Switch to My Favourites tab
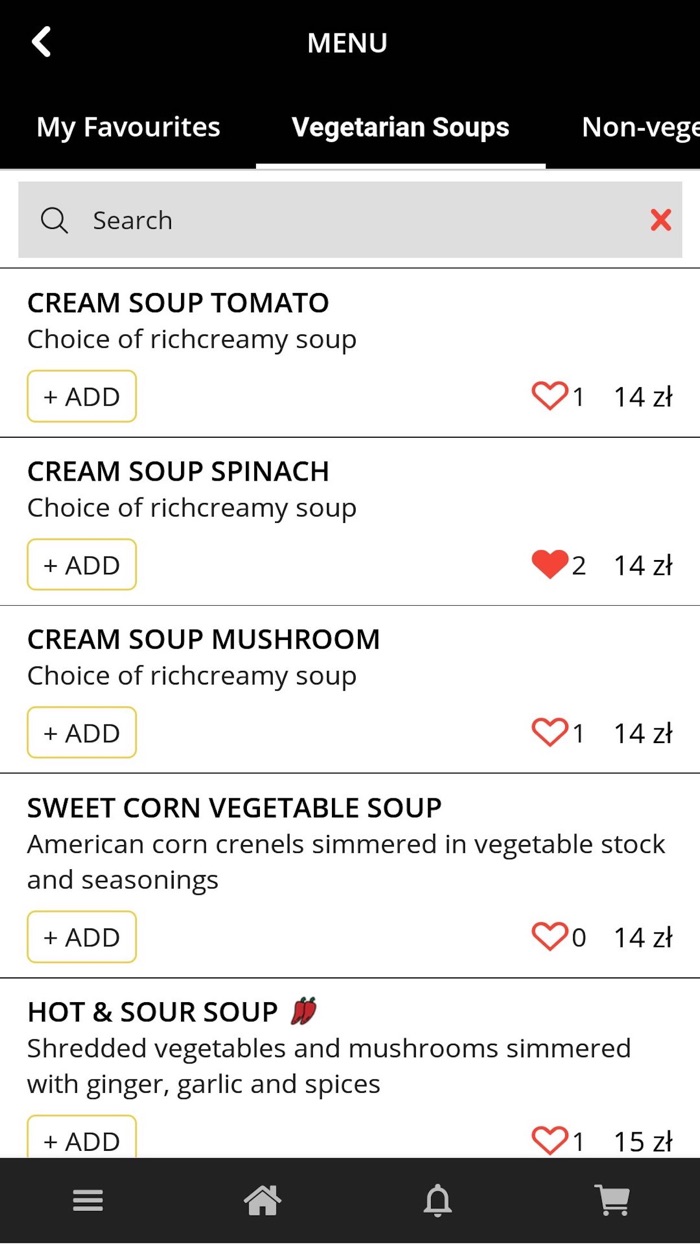700x1244 pixels. click(128, 128)
